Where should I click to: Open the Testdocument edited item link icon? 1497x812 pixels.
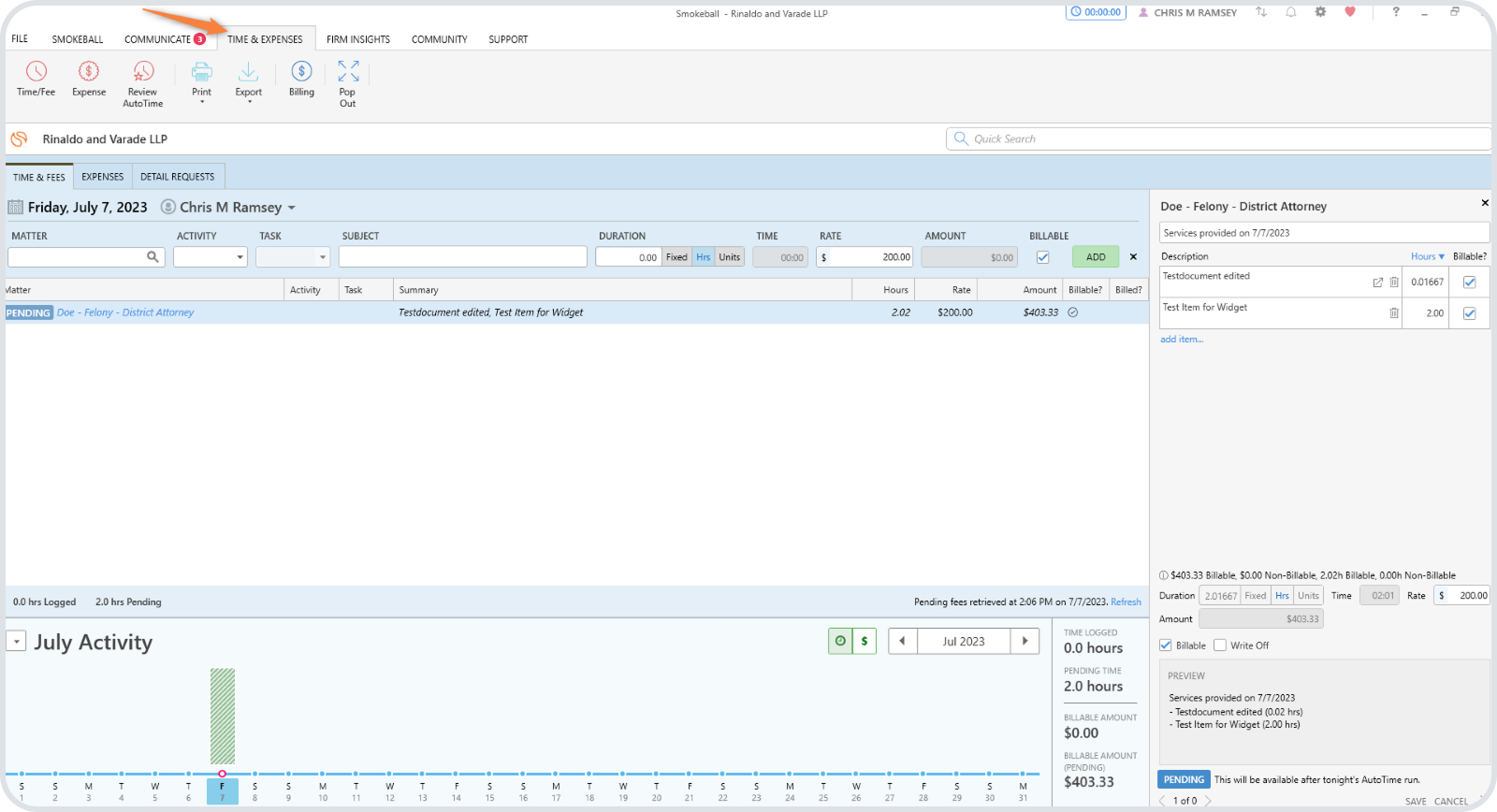[1377, 283]
